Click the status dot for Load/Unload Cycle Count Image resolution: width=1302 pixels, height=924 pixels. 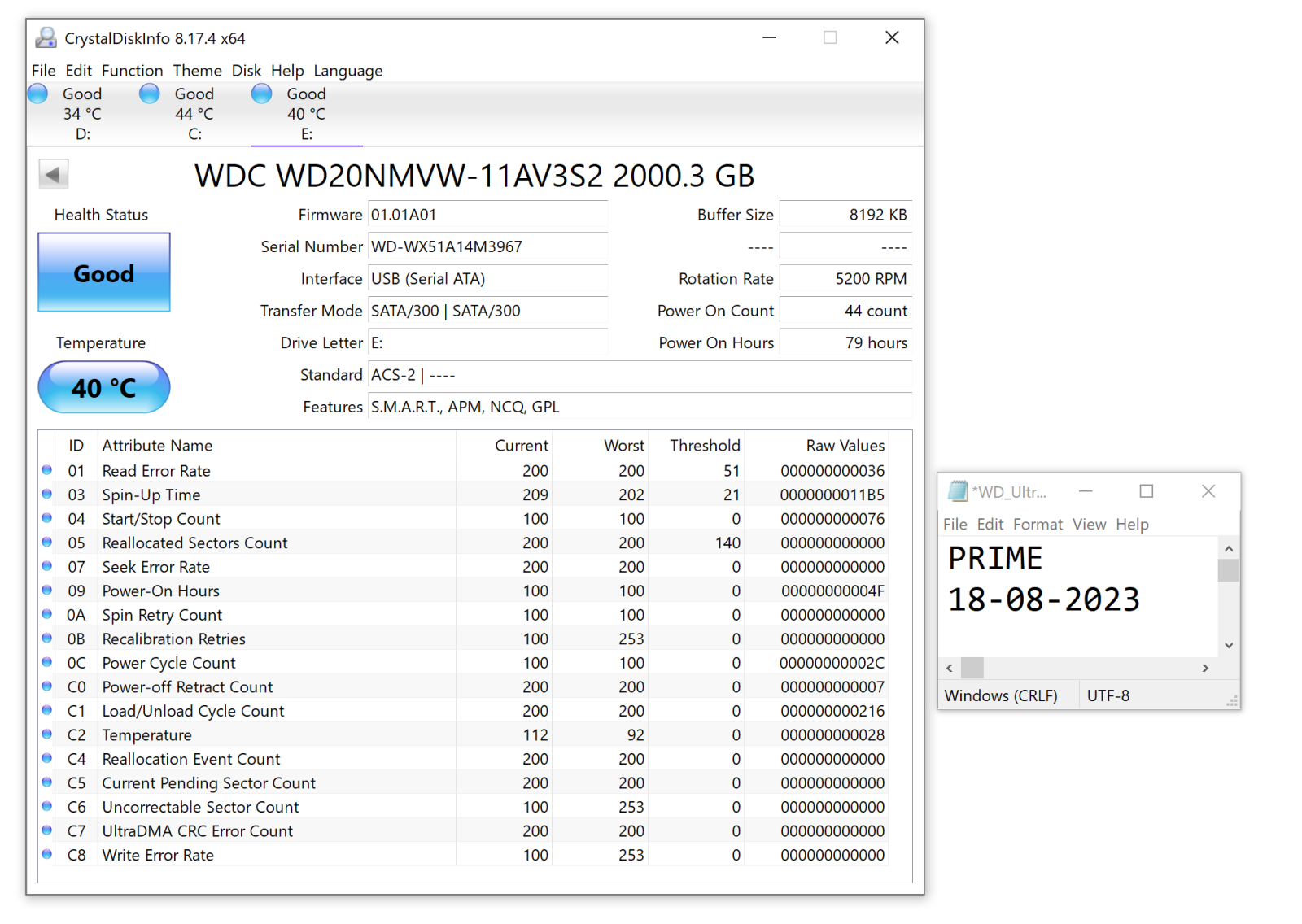point(47,710)
